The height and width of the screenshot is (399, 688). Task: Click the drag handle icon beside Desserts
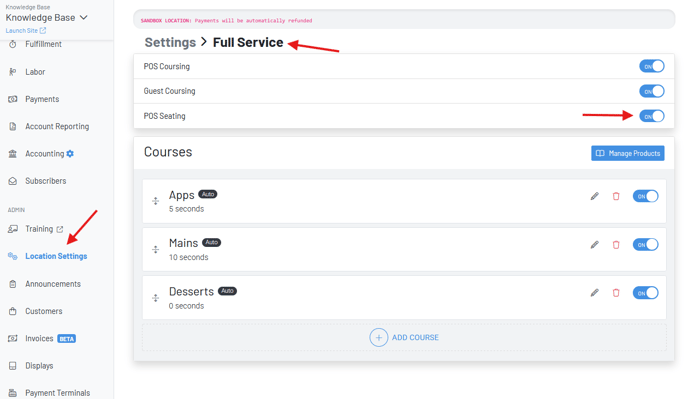point(155,298)
